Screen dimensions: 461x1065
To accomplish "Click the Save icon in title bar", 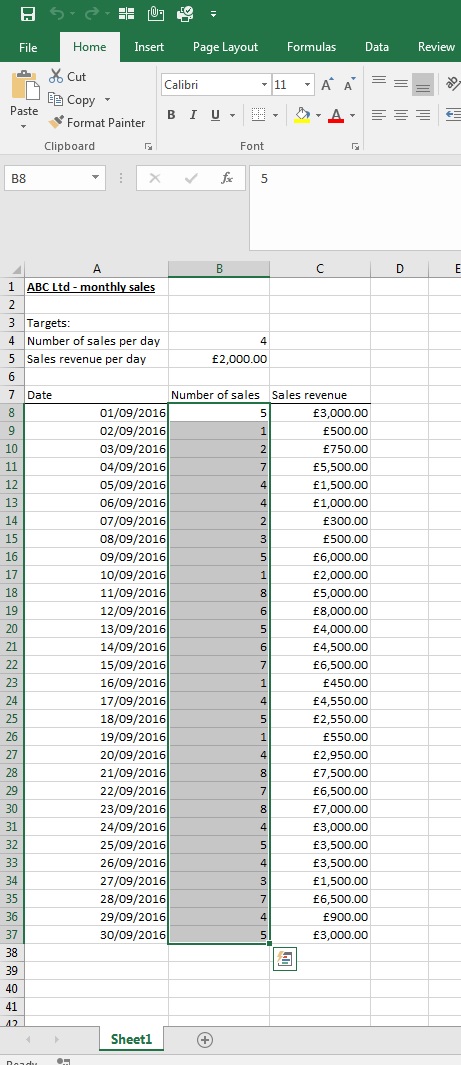I will (28, 14).
